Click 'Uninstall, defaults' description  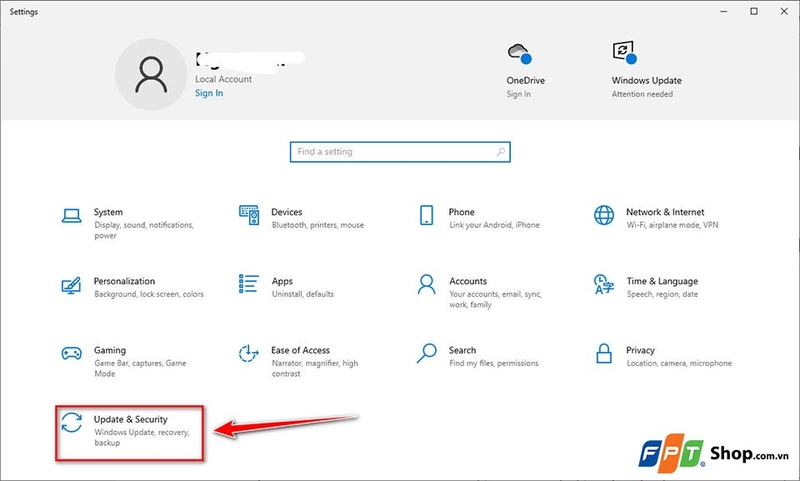[x=303, y=294]
